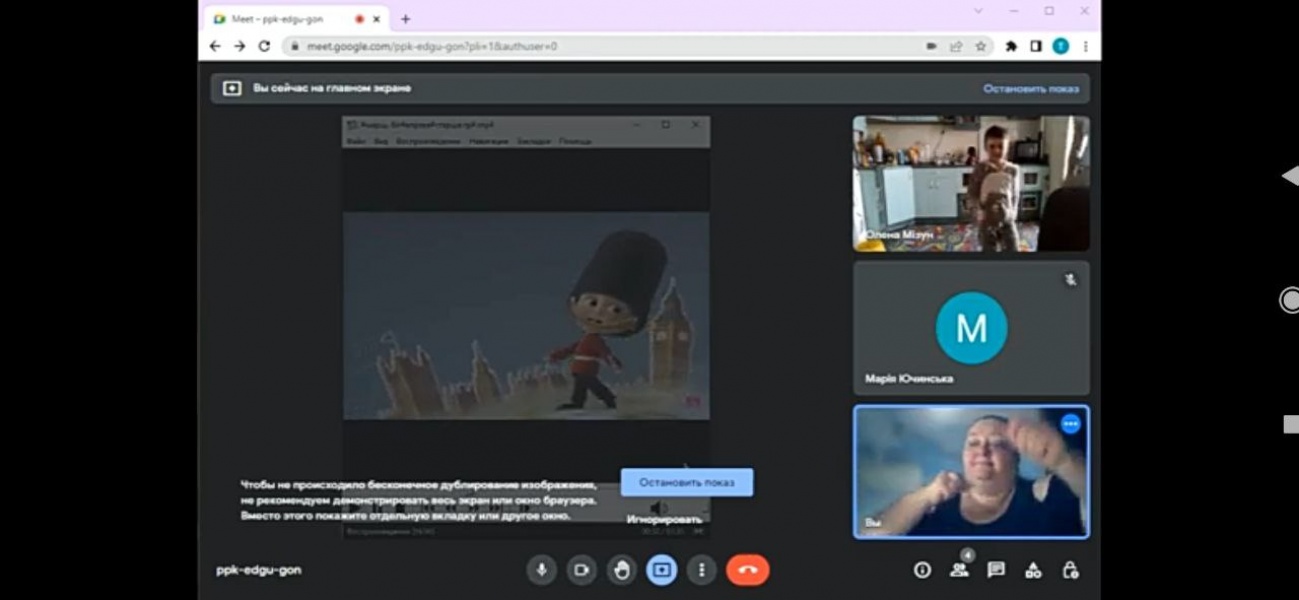Screen dimensions: 1299x600
Task: Show the participants list panel
Action: point(959,570)
